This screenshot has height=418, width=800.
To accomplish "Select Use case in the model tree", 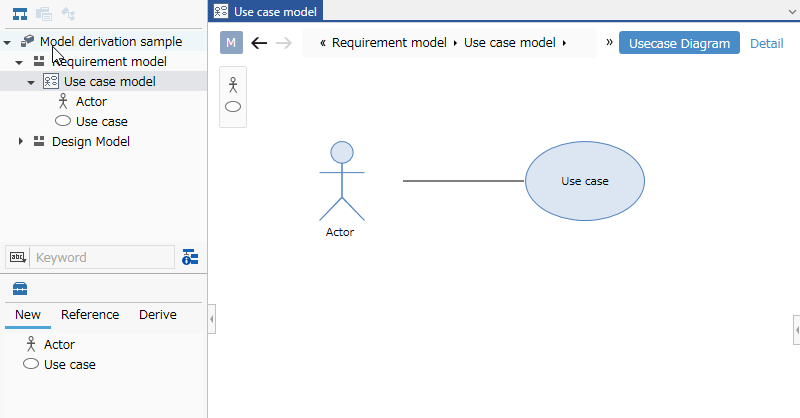I will pos(102,121).
